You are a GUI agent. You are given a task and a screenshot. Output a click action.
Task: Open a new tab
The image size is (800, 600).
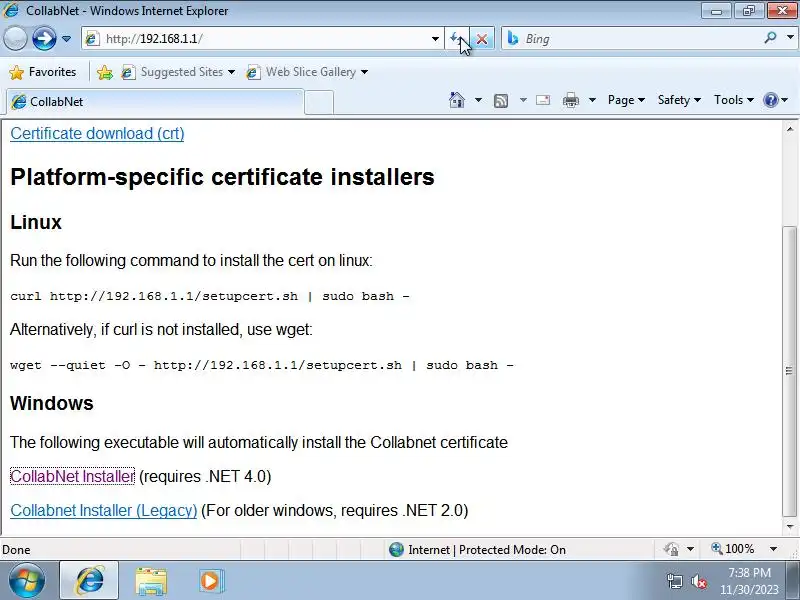point(319,102)
